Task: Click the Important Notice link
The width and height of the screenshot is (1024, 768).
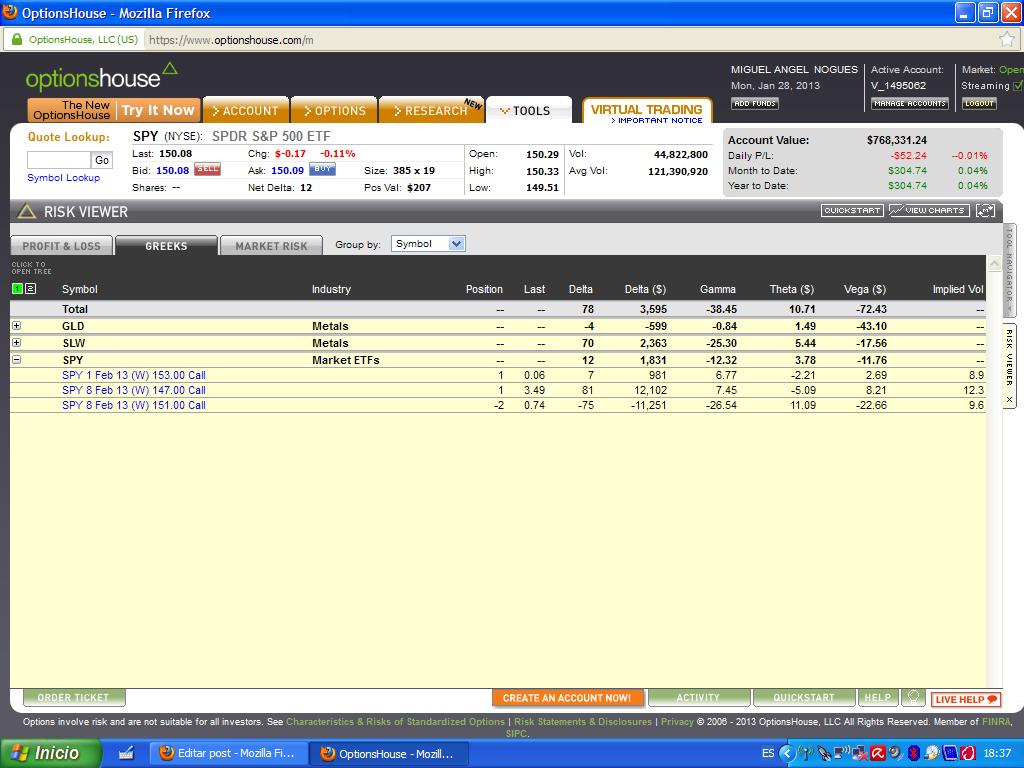Action: pos(656,120)
